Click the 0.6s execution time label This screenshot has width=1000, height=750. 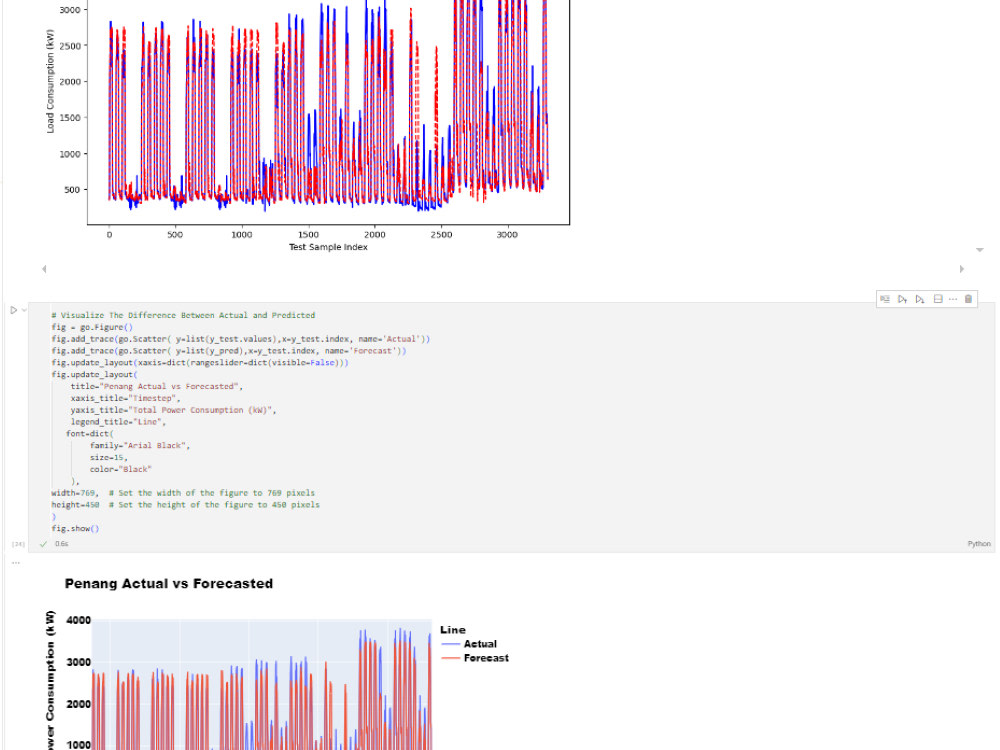(x=61, y=543)
